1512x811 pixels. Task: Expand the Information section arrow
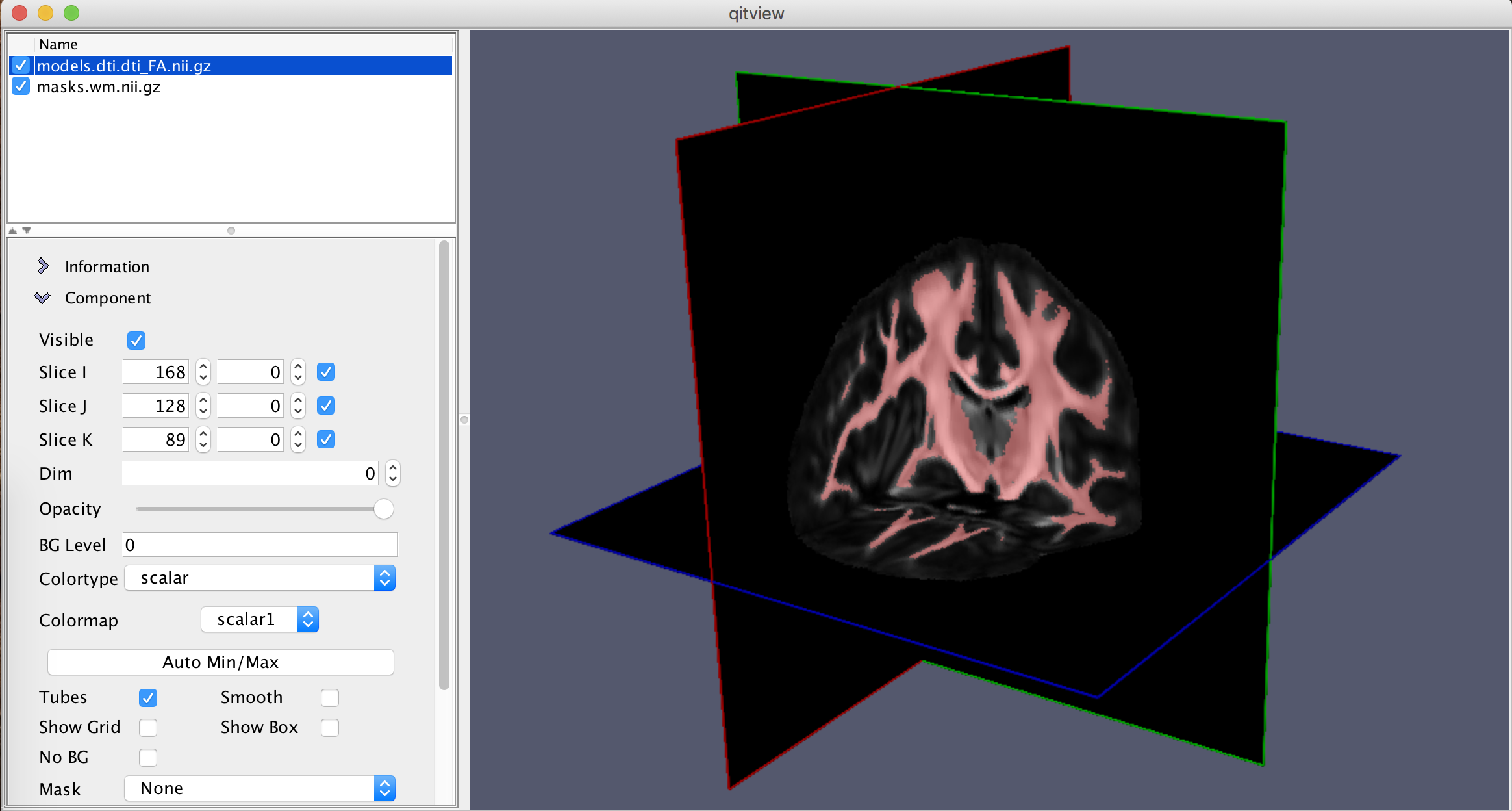click(x=43, y=266)
